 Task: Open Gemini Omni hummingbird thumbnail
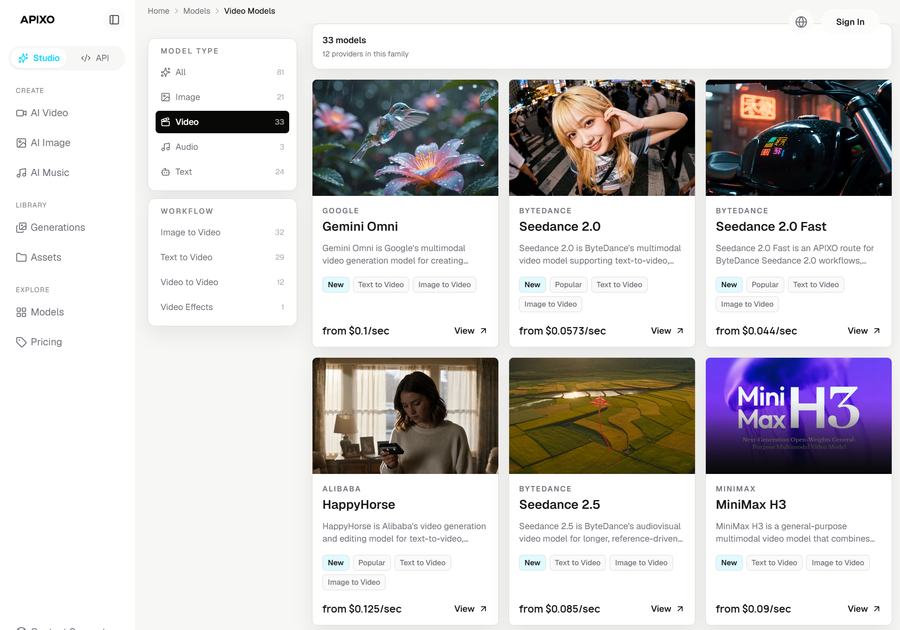pyautogui.click(x=405, y=138)
